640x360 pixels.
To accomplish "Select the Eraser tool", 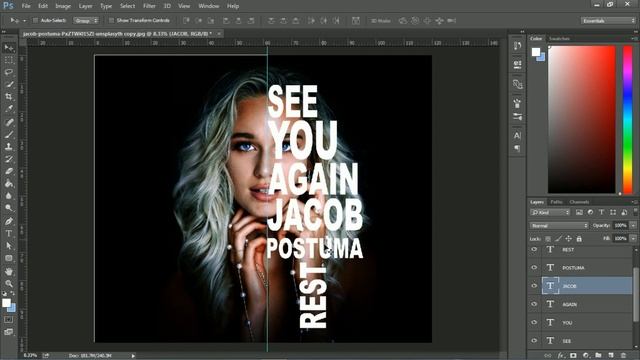I will click(9, 171).
